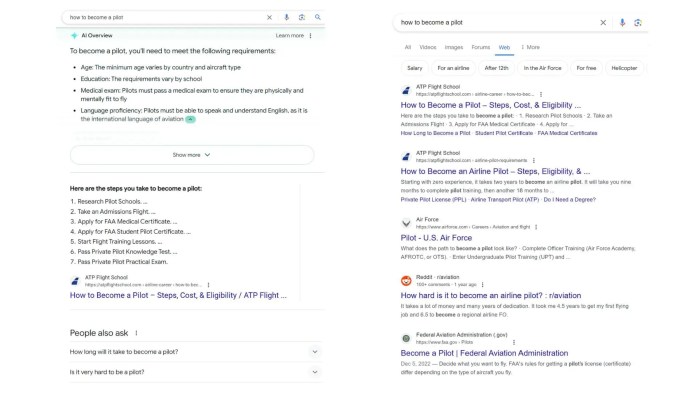The image size is (700, 393).
Task: Click the Reddit favicon in results
Action: (406, 280)
